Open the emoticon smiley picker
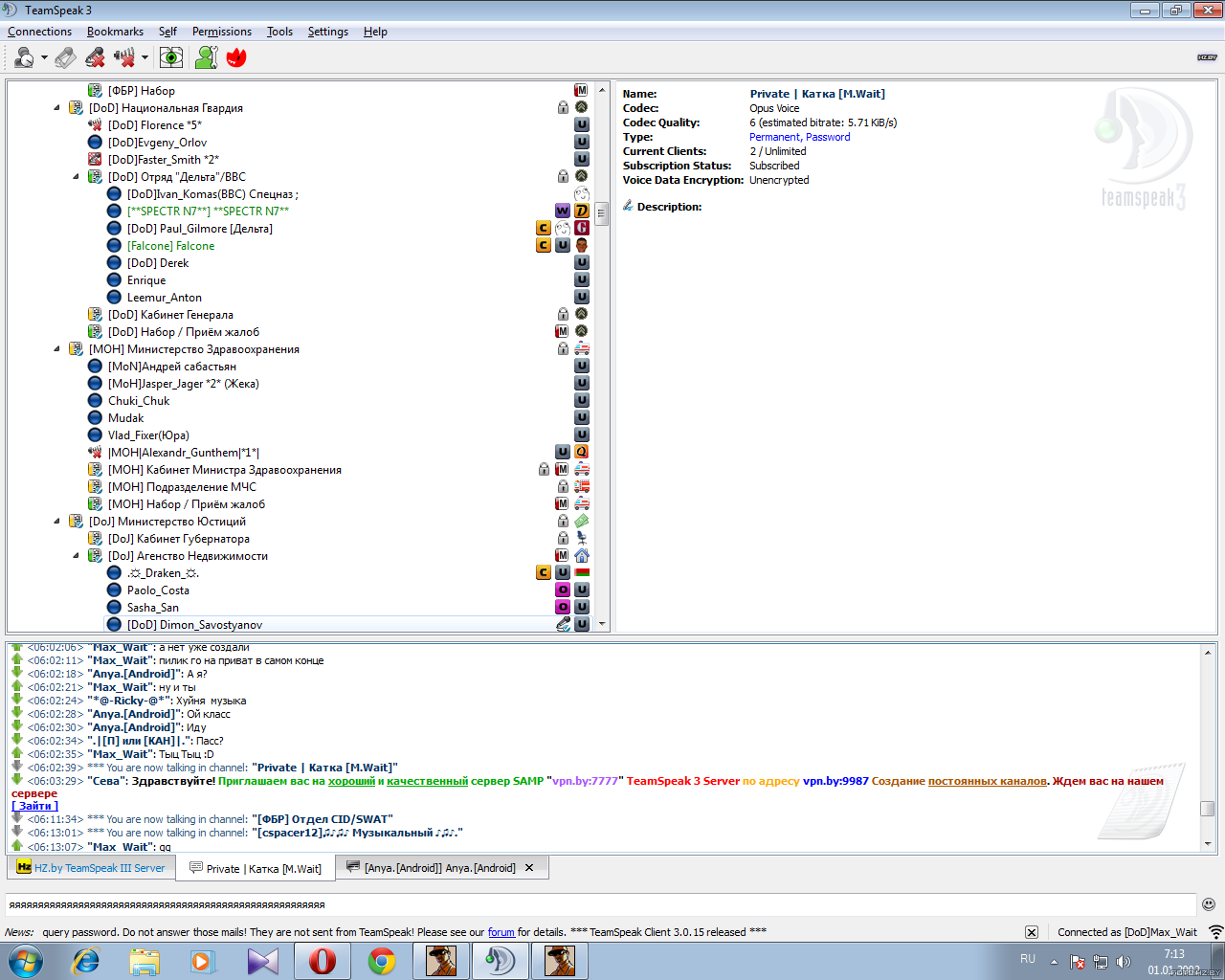Image resolution: width=1225 pixels, height=980 pixels. pyautogui.click(x=1209, y=904)
